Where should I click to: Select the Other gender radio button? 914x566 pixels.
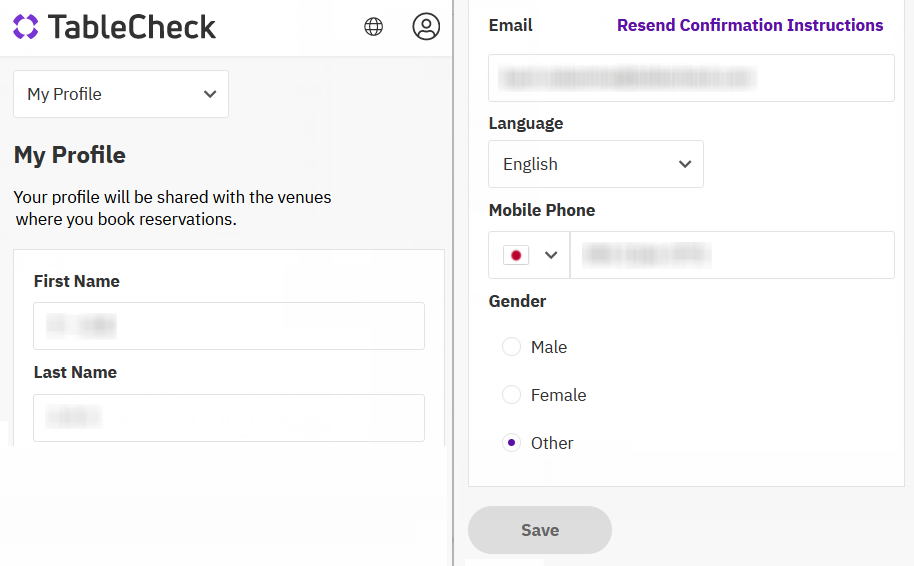[512, 443]
